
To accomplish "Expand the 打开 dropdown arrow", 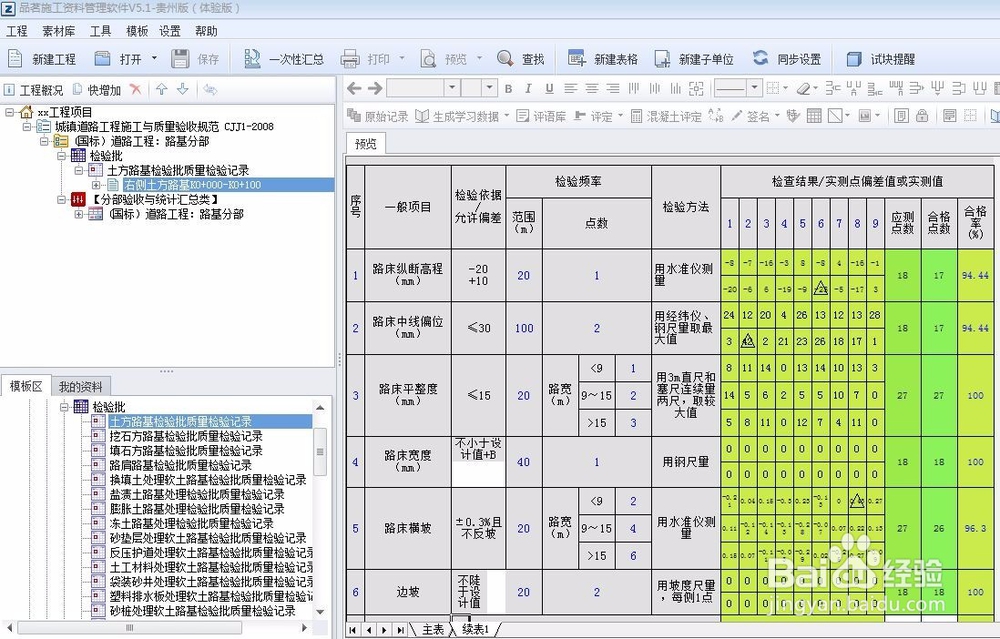I will click(x=154, y=59).
